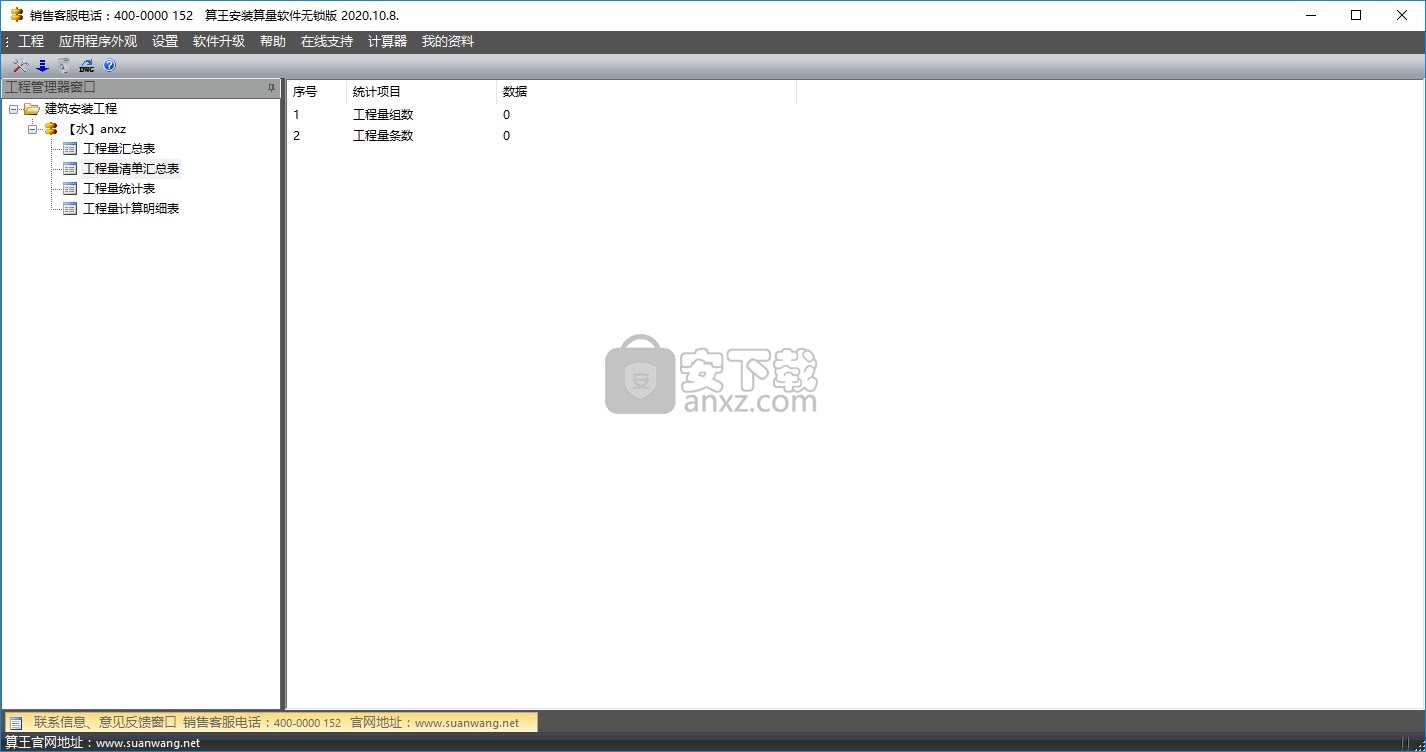
Task: Click the DWG import toolbar icon
Action: [87, 66]
